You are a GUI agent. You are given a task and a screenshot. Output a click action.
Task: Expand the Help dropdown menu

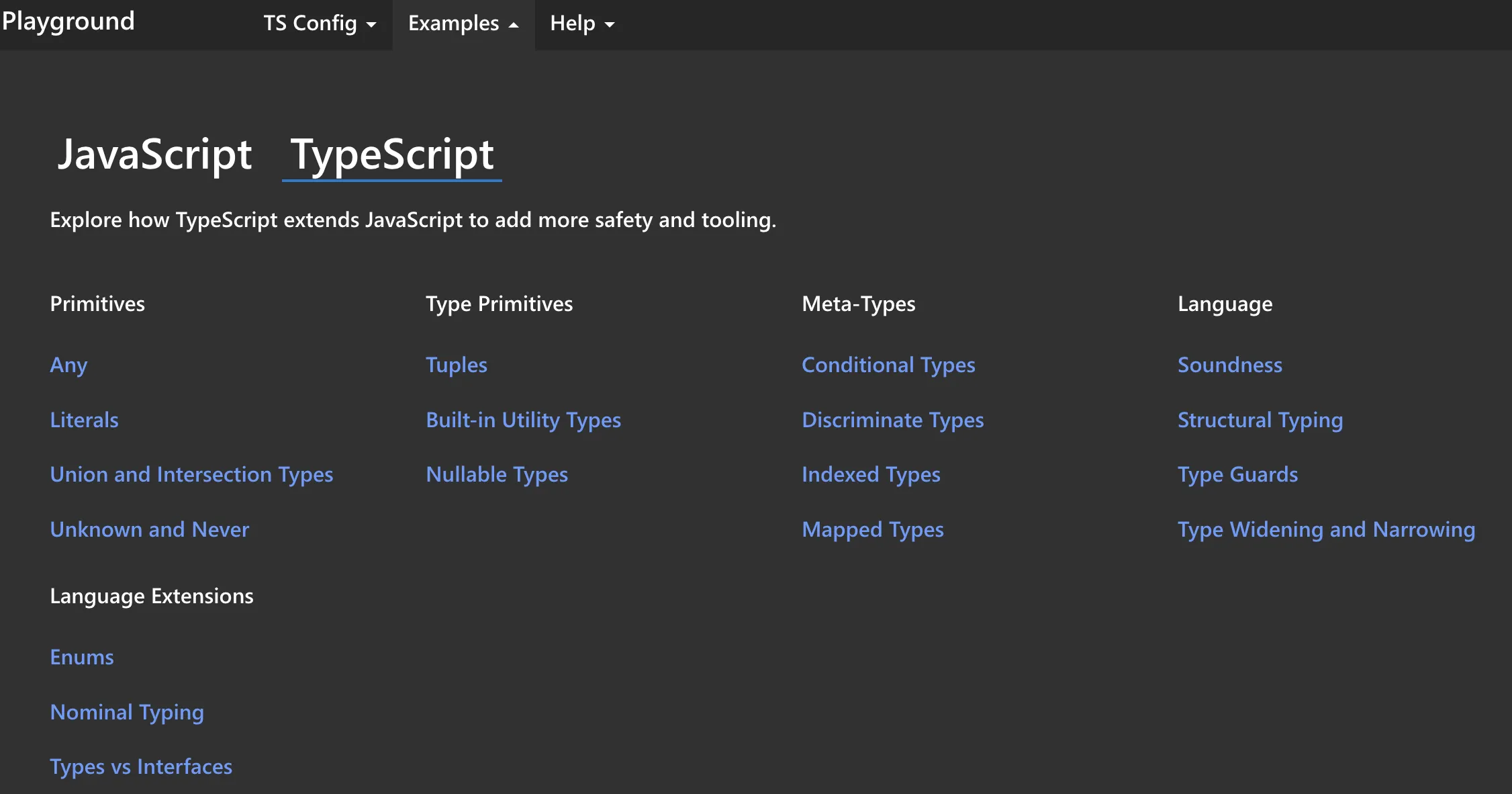tap(581, 24)
